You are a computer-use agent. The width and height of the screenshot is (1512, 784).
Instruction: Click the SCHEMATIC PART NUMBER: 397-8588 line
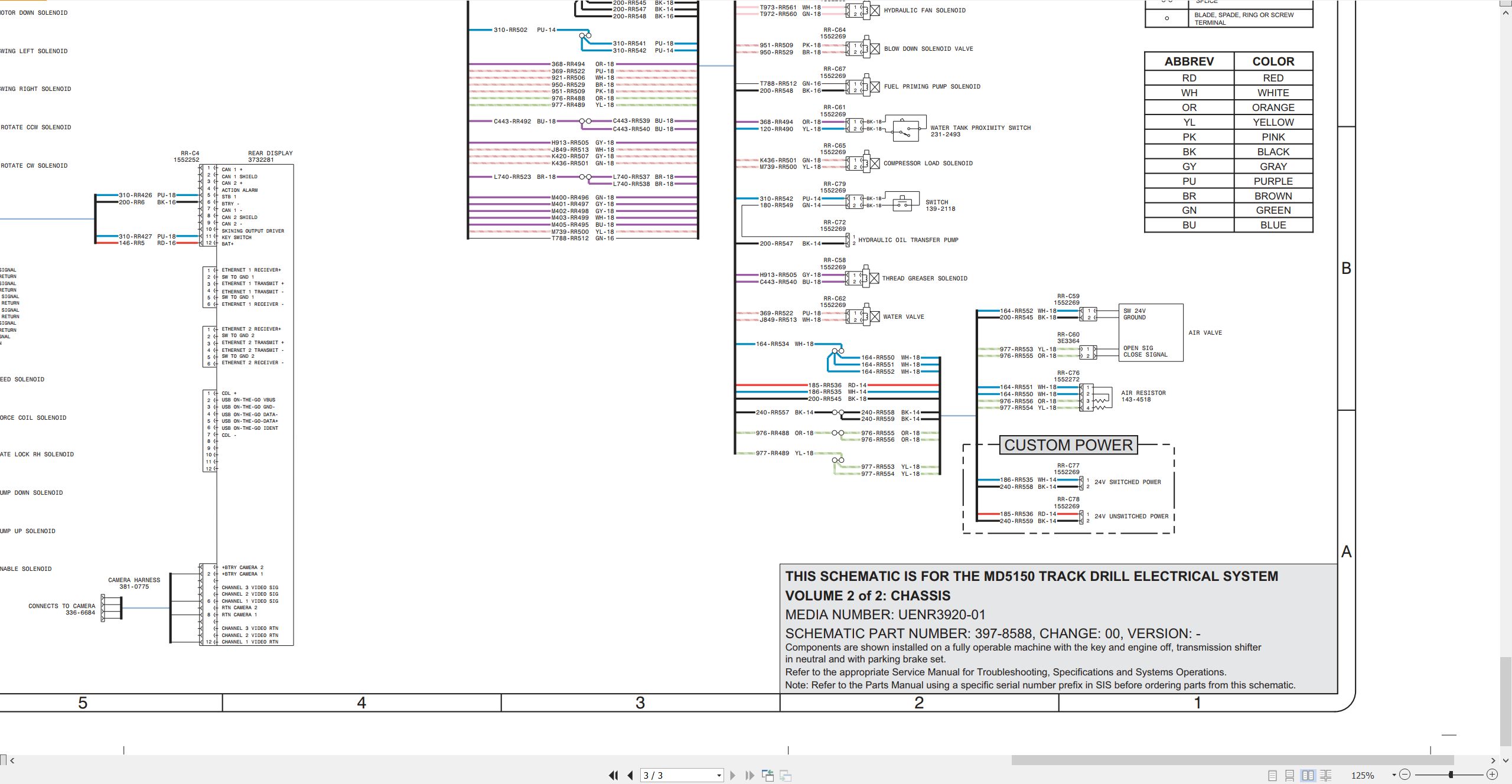click(993, 633)
